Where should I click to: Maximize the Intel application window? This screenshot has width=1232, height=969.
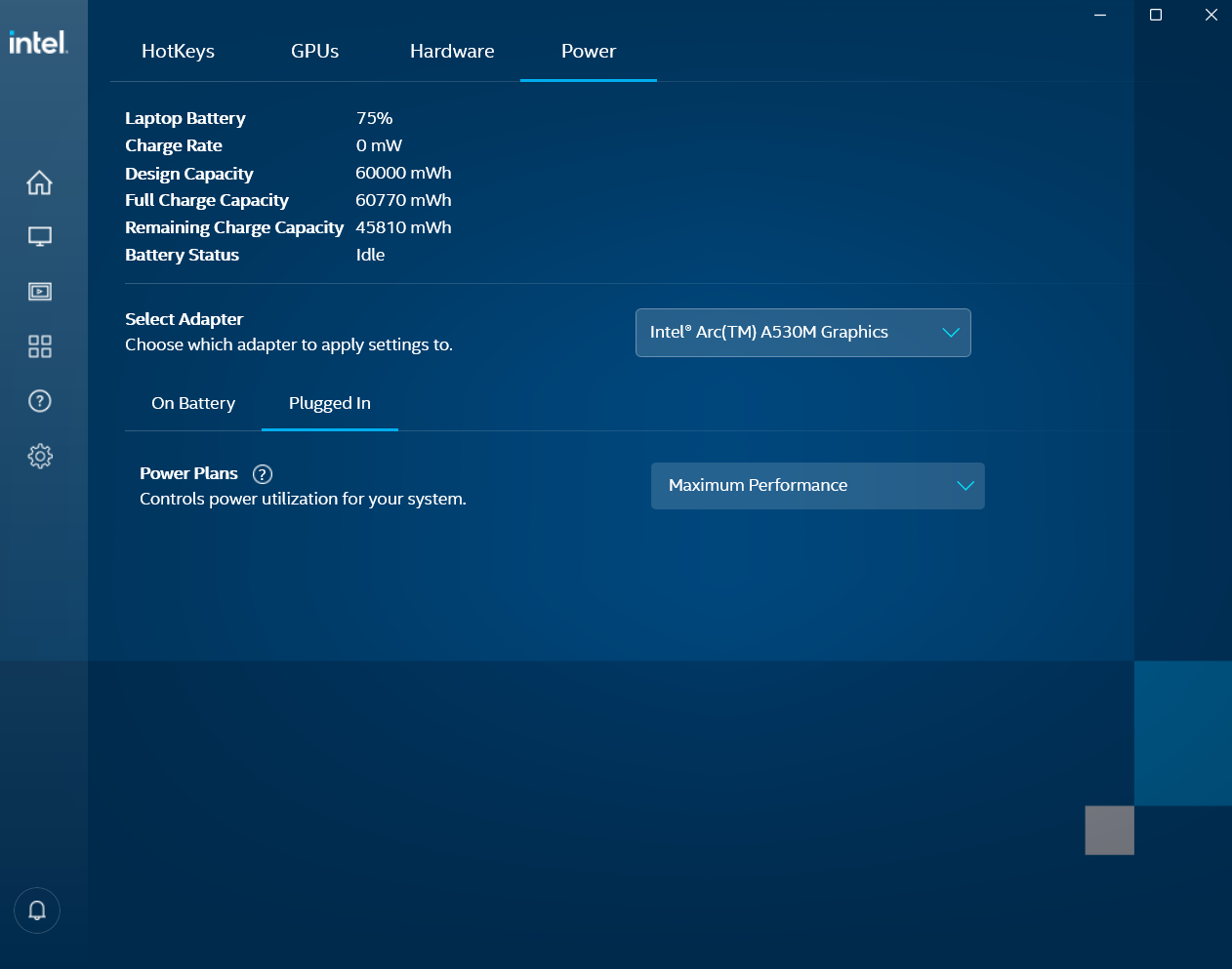click(x=1156, y=15)
